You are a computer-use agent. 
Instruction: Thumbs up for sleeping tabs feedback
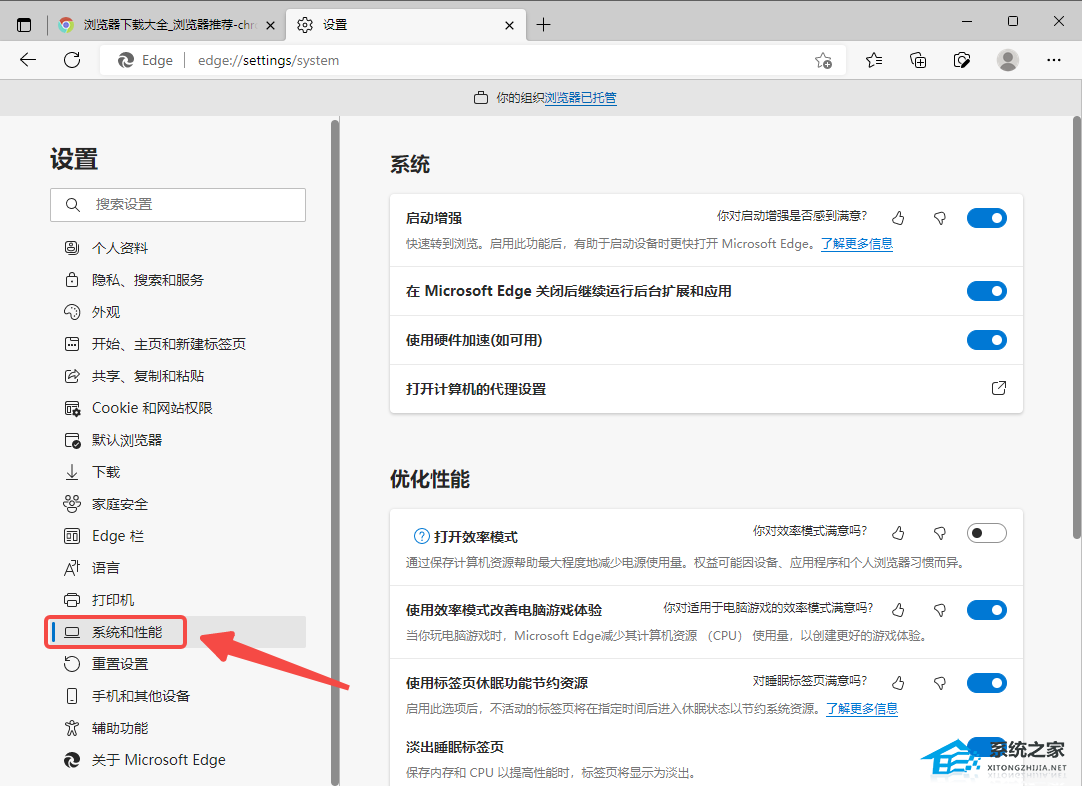[898, 683]
